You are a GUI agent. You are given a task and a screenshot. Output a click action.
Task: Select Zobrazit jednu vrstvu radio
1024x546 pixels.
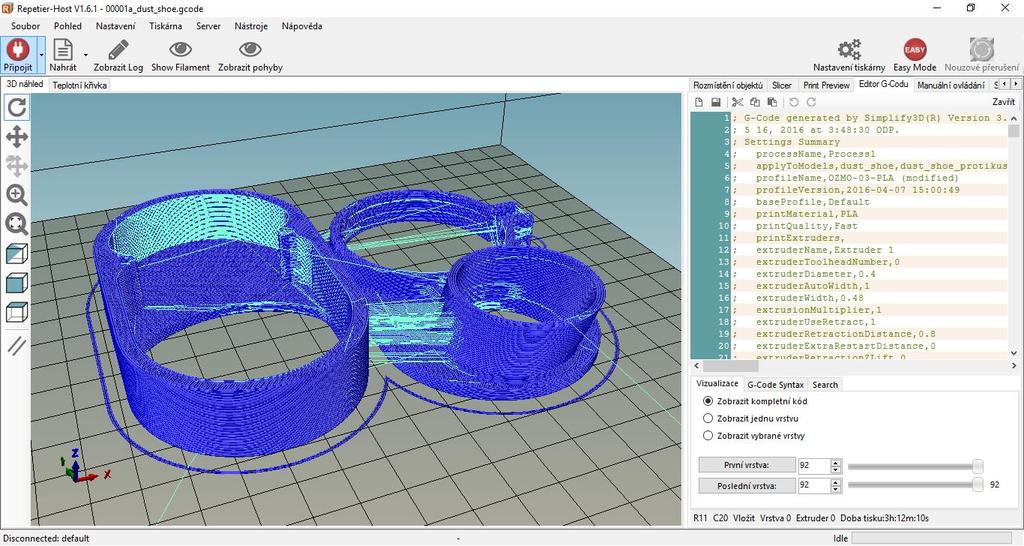708,418
